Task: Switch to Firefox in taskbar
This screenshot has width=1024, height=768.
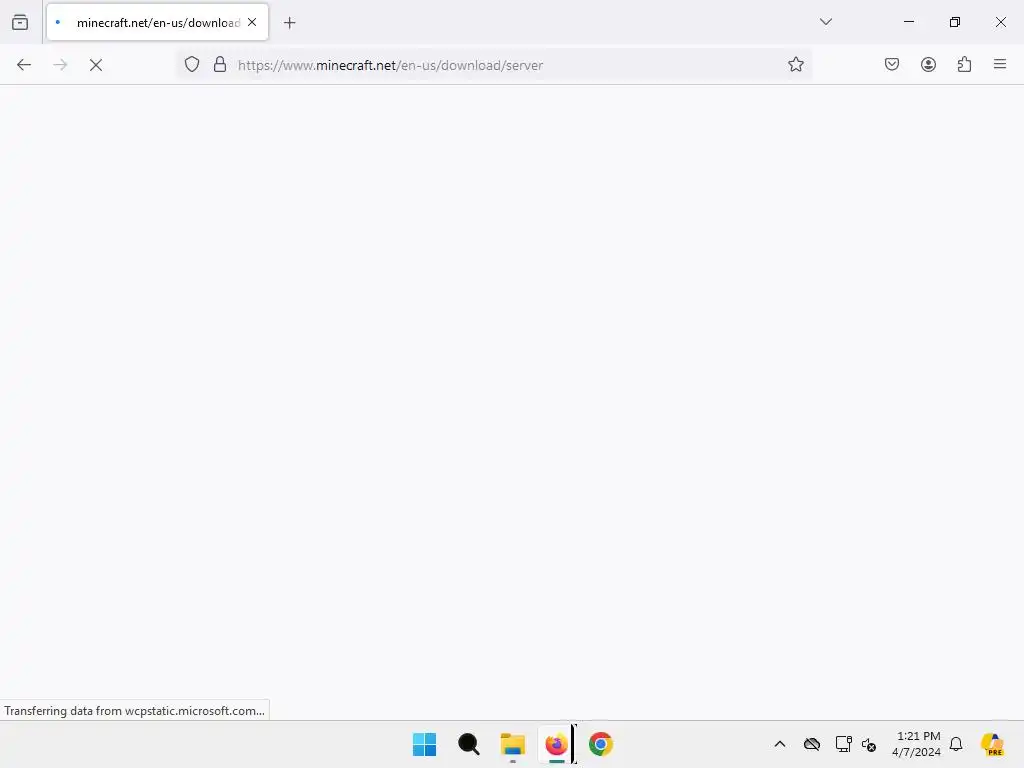Action: coord(556,744)
